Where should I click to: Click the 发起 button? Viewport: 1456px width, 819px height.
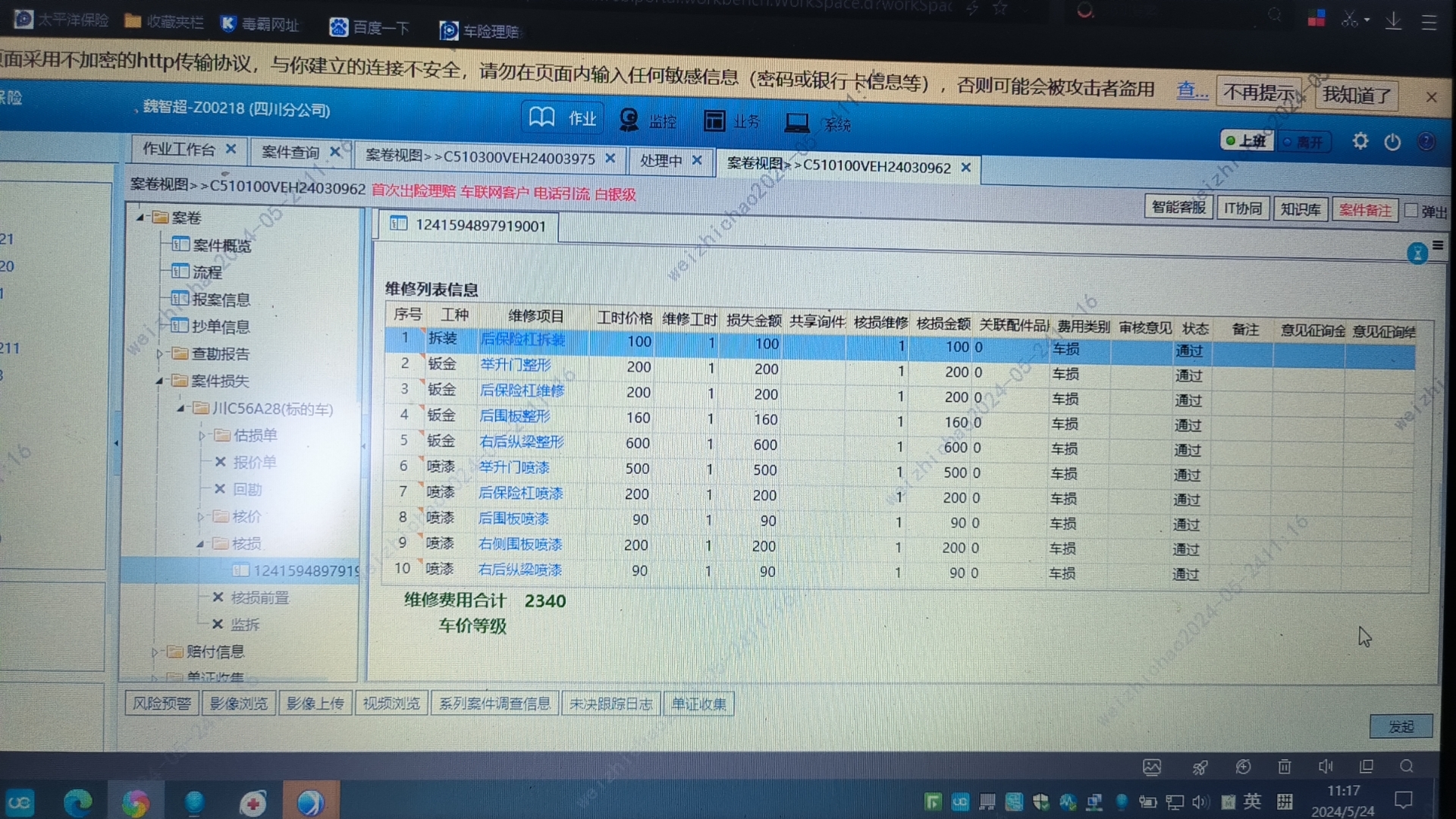tap(1400, 726)
